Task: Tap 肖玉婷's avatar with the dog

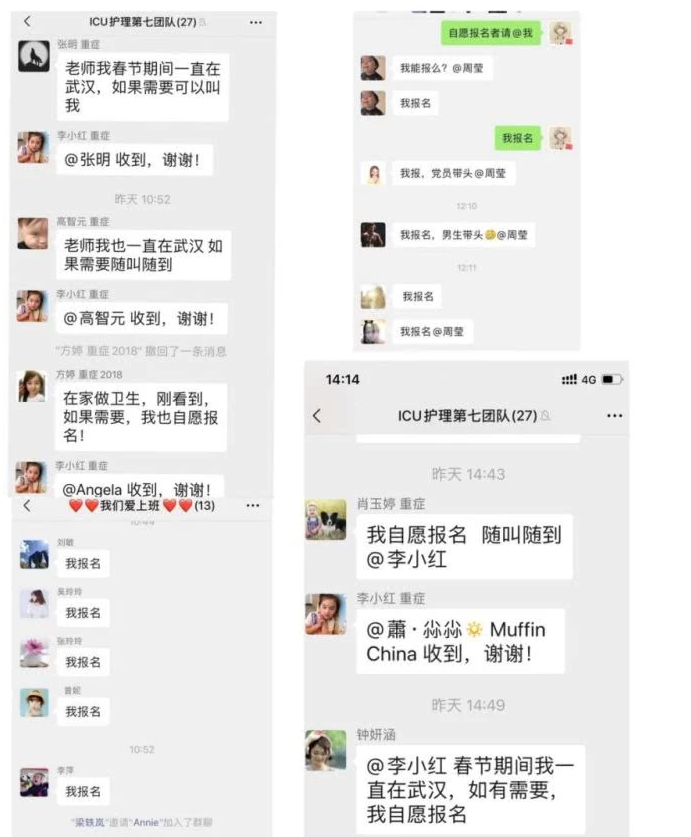Action: [326, 519]
